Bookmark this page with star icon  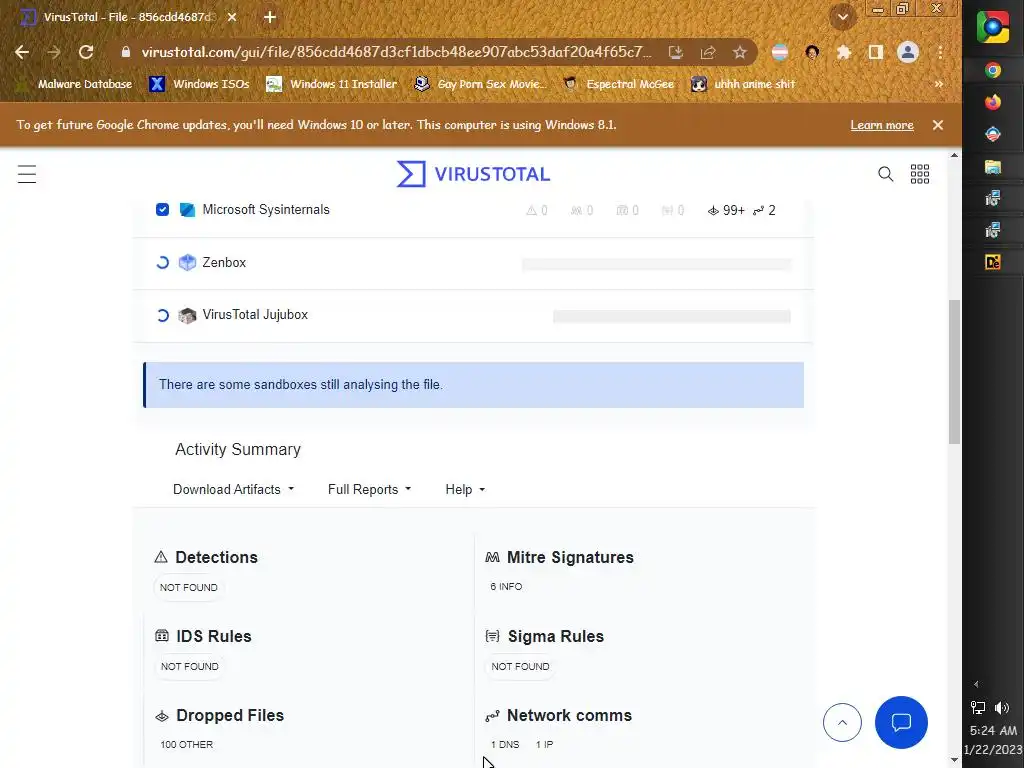coord(739,52)
